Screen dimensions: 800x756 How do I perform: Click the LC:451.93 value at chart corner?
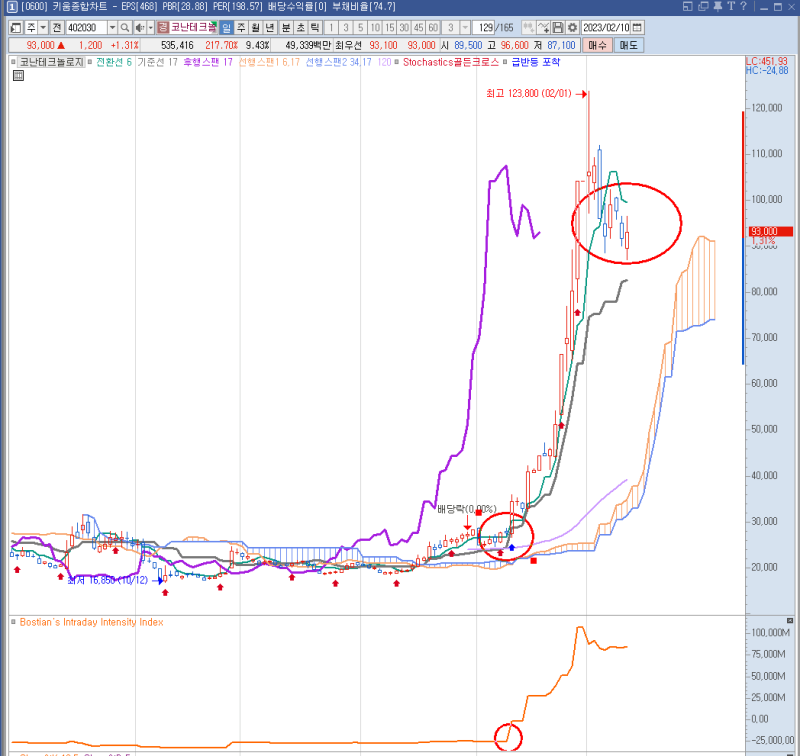point(767,62)
